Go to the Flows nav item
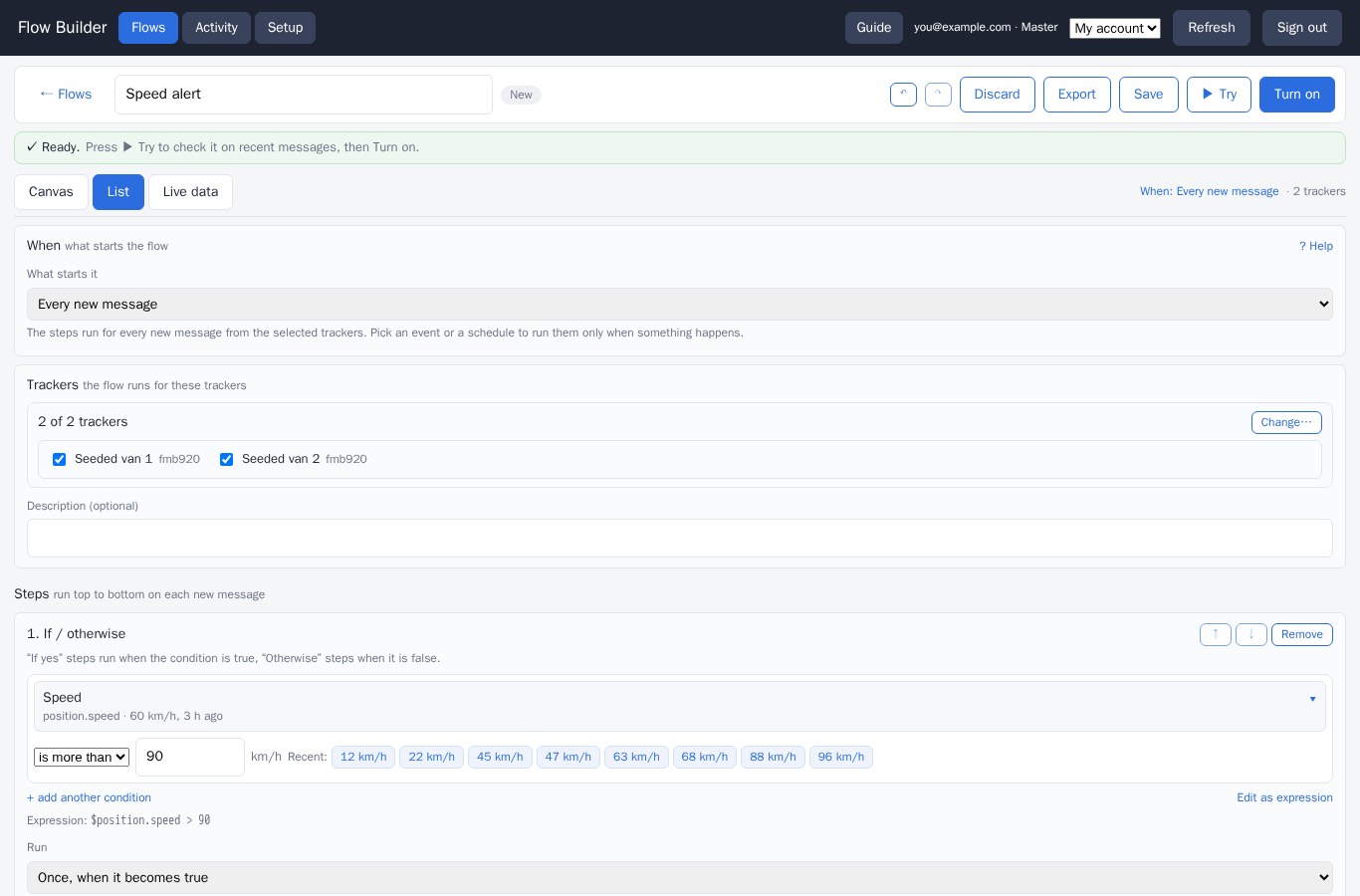The height and width of the screenshot is (896, 1360). tap(148, 28)
